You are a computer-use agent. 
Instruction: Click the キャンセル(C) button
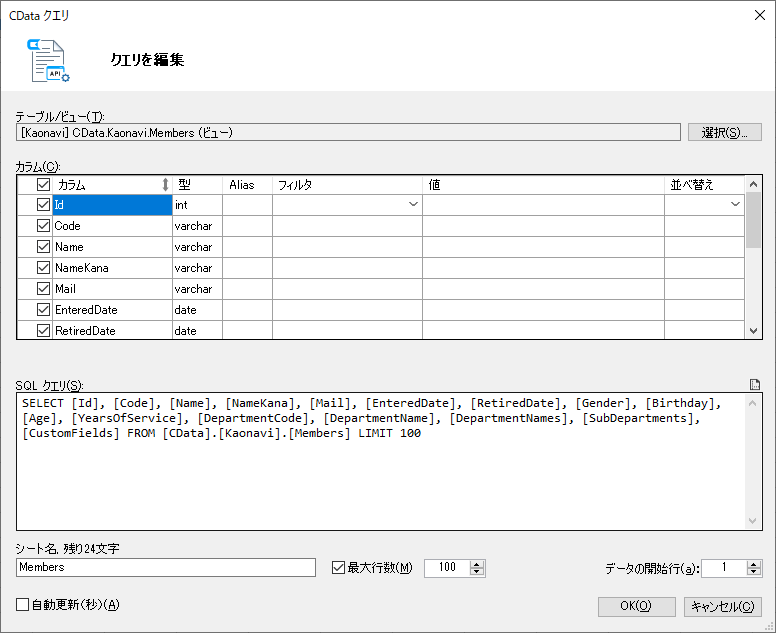[x=723, y=606]
